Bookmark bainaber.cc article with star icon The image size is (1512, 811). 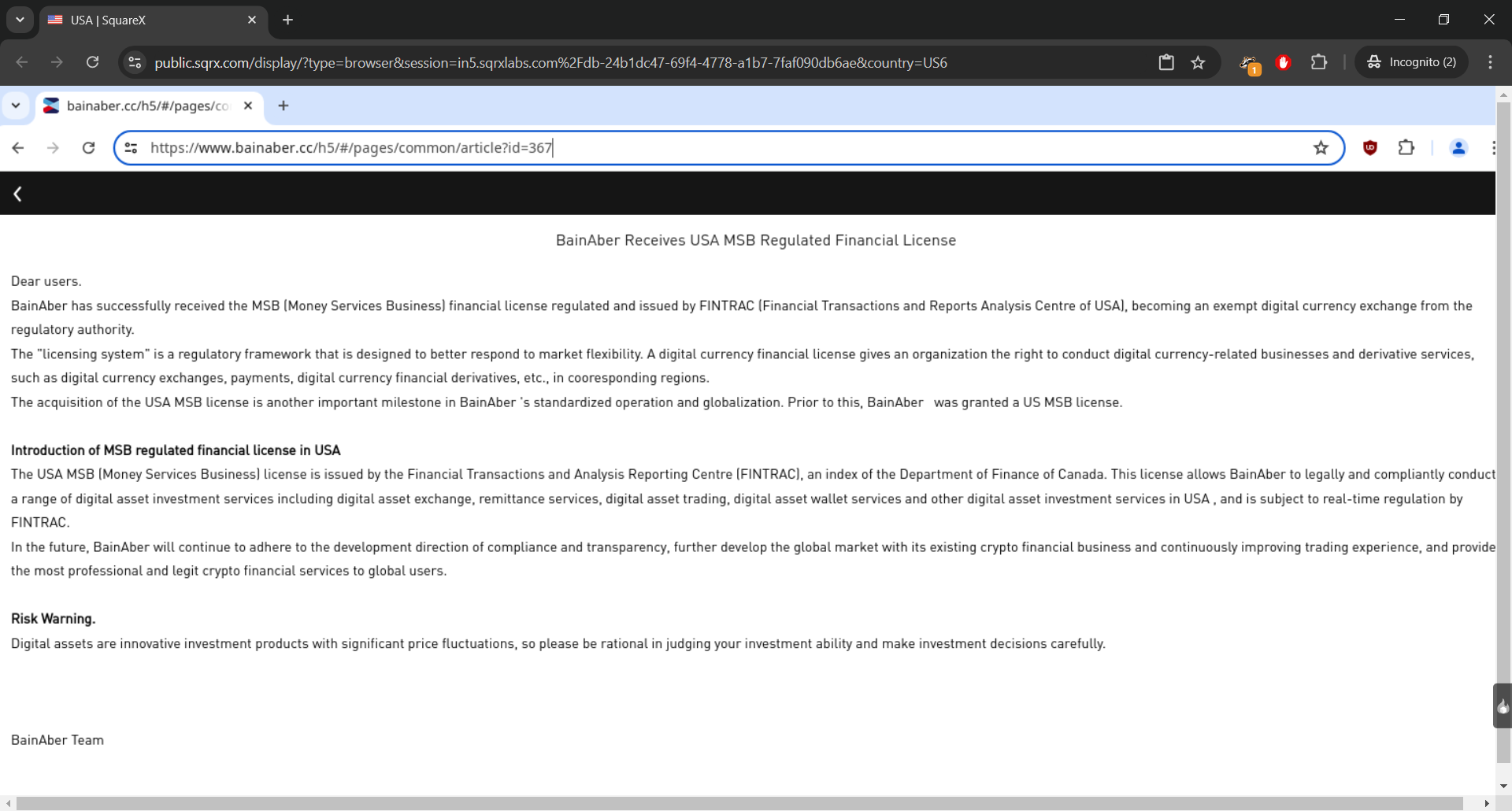[x=1321, y=148]
